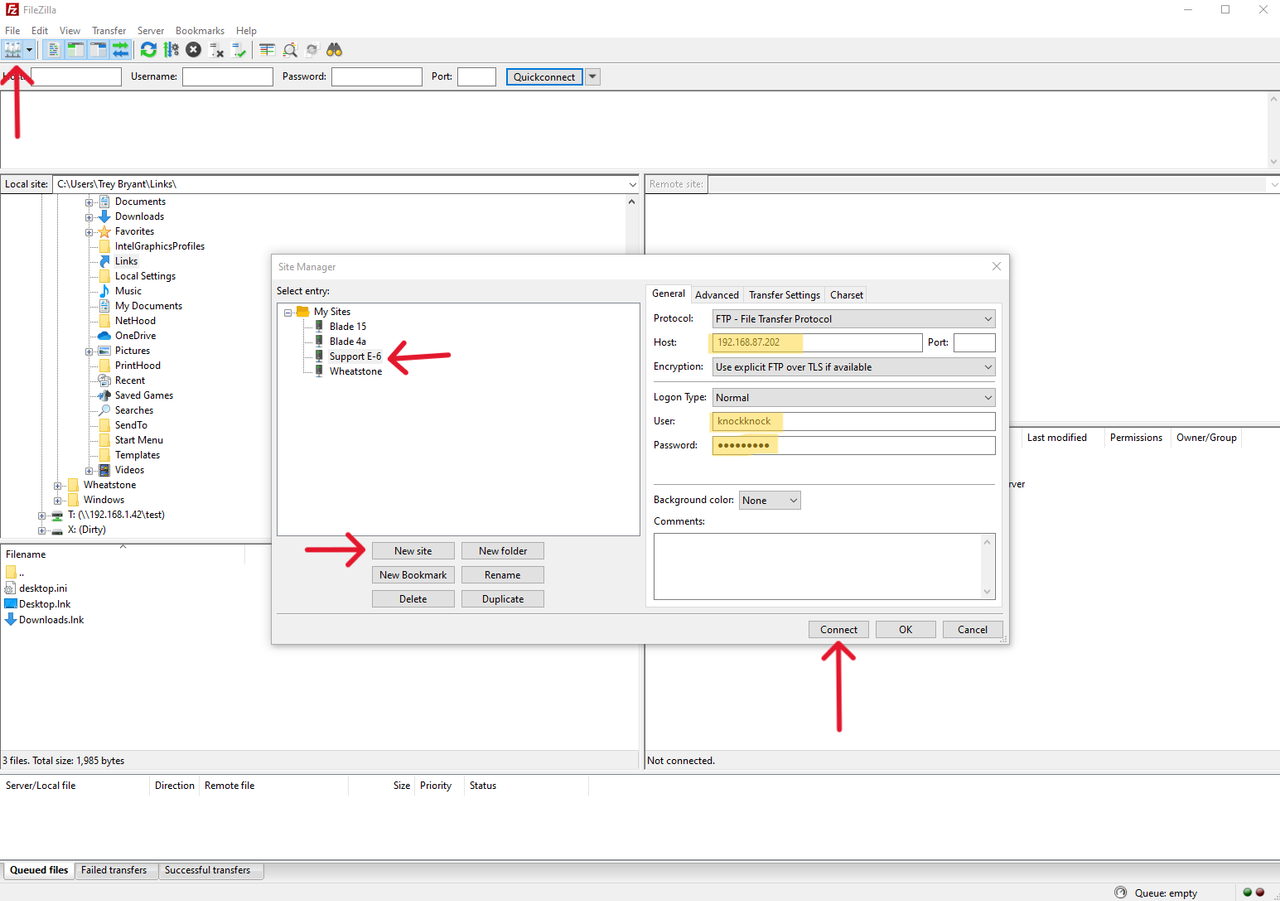Open the View menu
This screenshot has height=901, width=1280.
70,31
